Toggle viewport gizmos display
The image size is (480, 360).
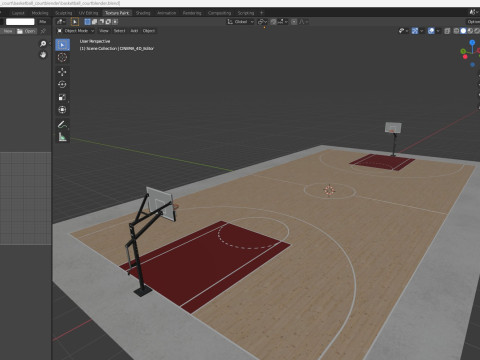tap(415, 31)
